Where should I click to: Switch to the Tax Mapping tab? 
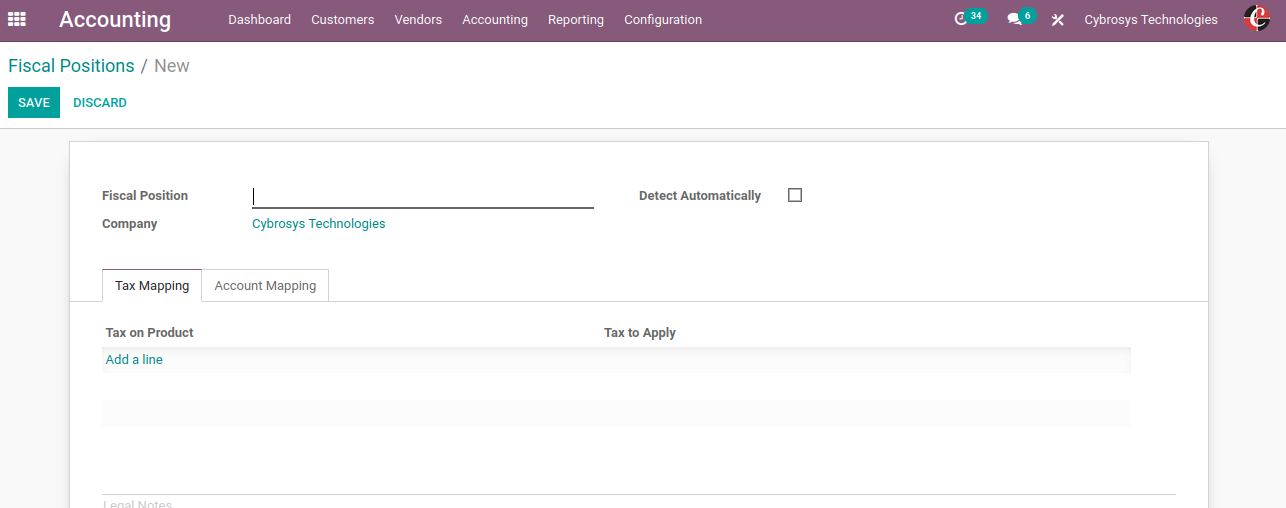pyautogui.click(x=152, y=285)
